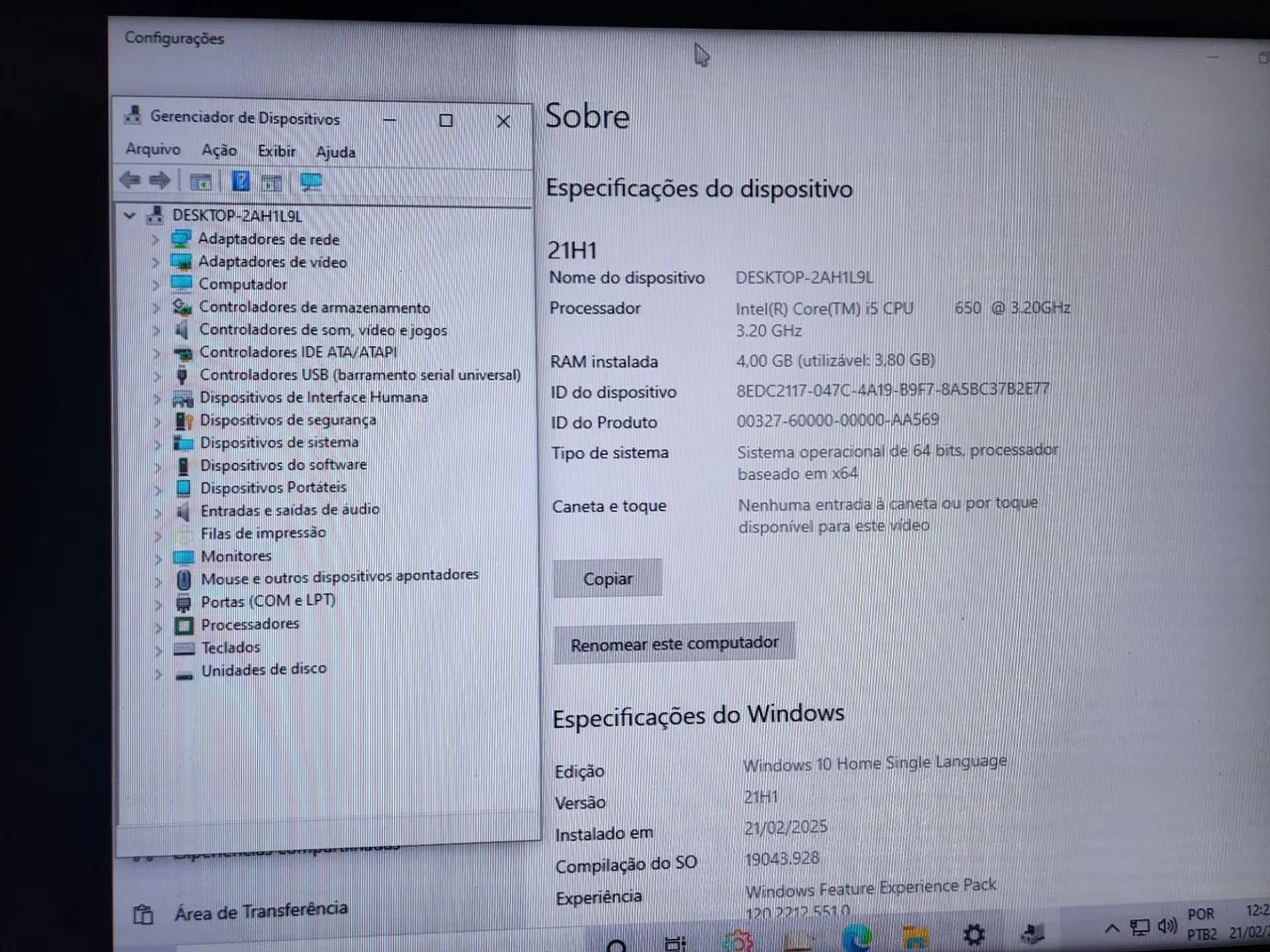Click the Sobre page heading

click(x=587, y=116)
